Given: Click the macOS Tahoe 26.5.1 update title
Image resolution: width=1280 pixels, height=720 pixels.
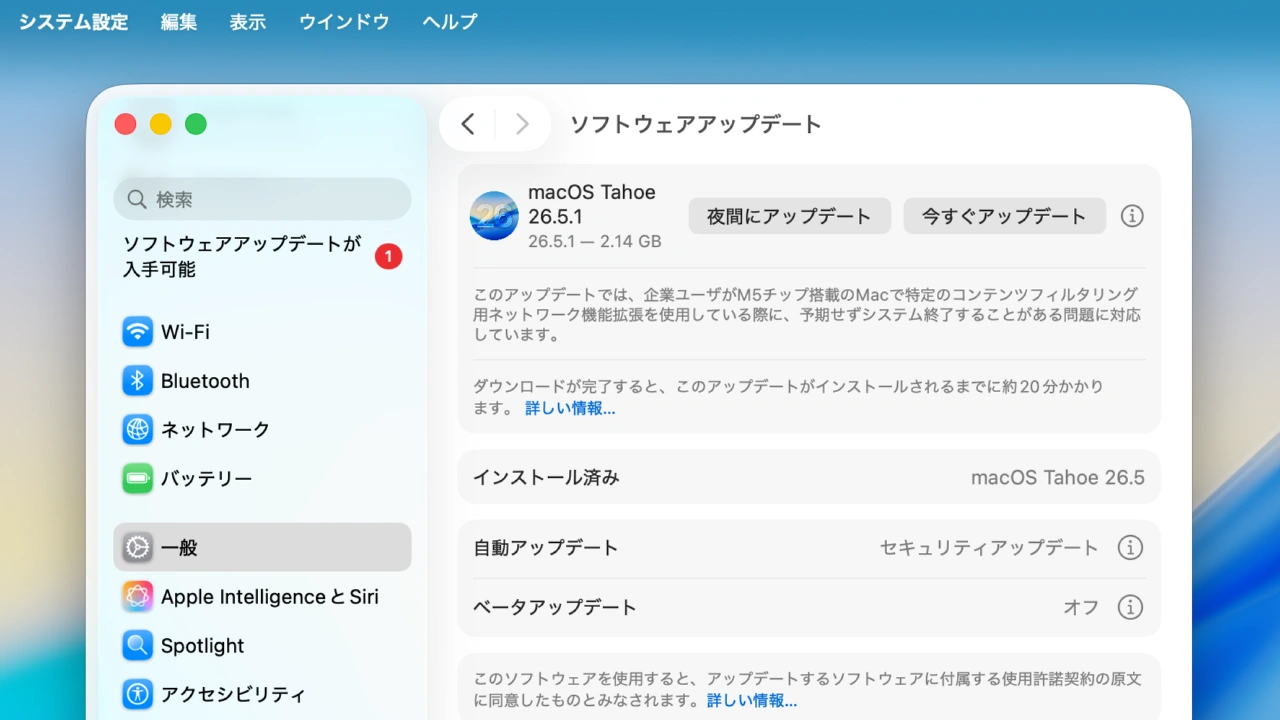Looking at the screenshot, I should tap(592, 205).
